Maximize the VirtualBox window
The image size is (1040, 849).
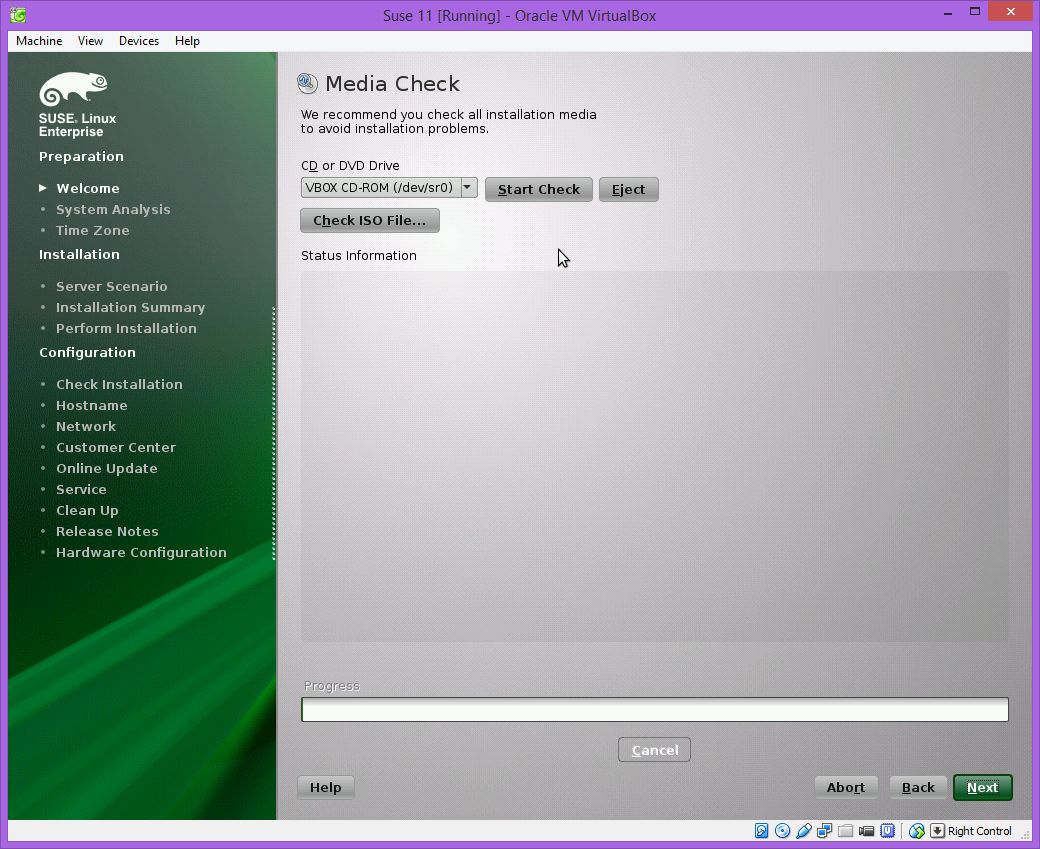(974, 12)
